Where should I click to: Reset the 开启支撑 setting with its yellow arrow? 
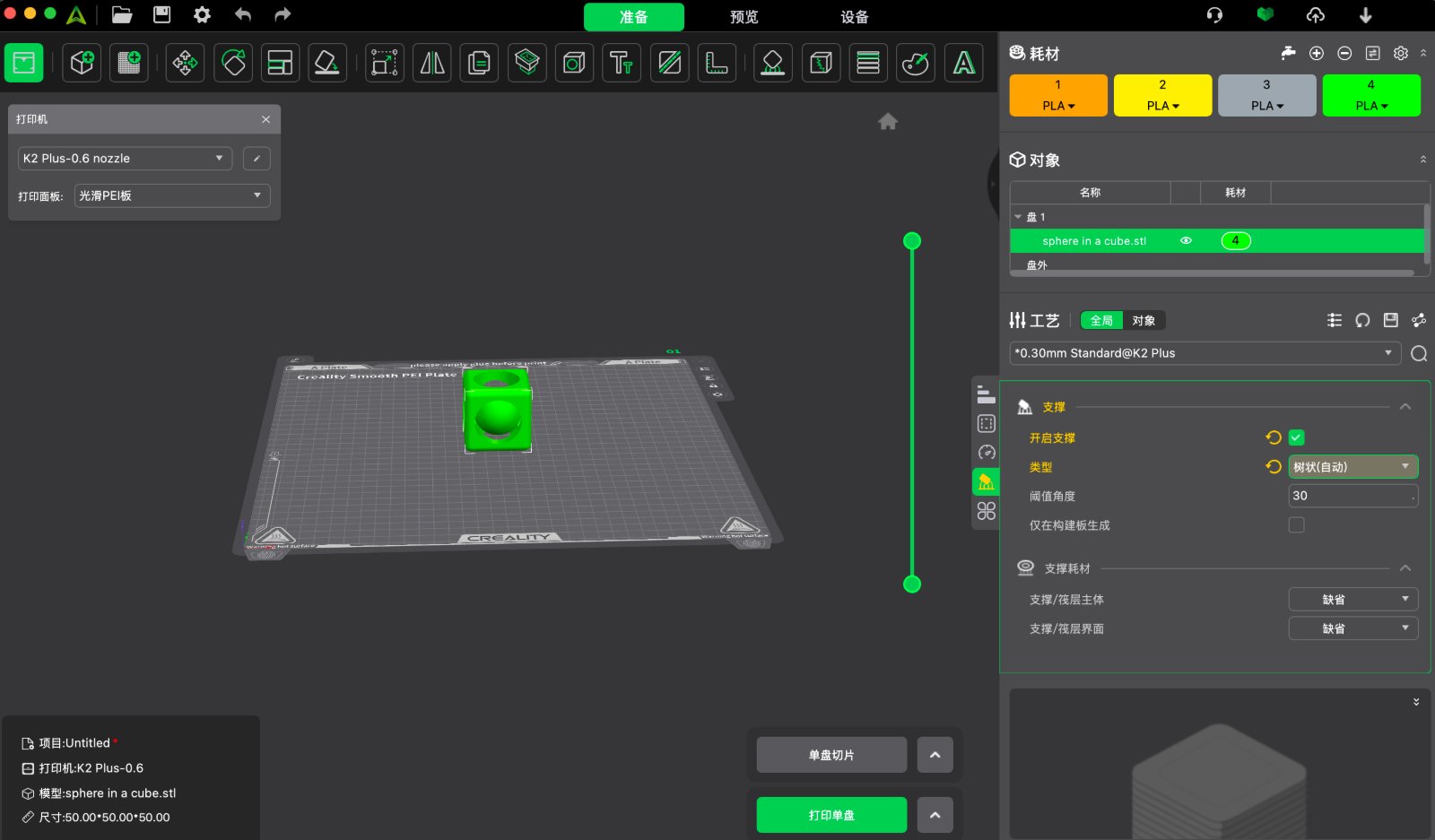[1274, 437]
